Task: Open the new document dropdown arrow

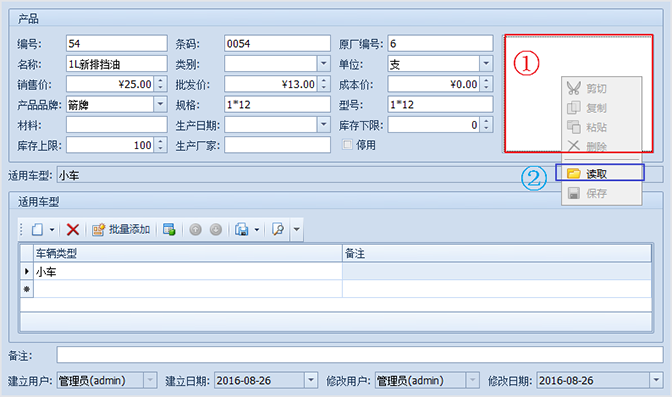Action: click(x=52, y=230)
